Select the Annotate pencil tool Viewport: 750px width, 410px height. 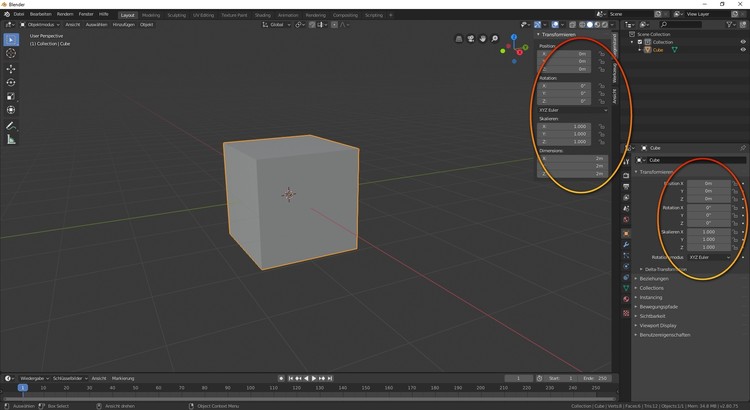11,126
